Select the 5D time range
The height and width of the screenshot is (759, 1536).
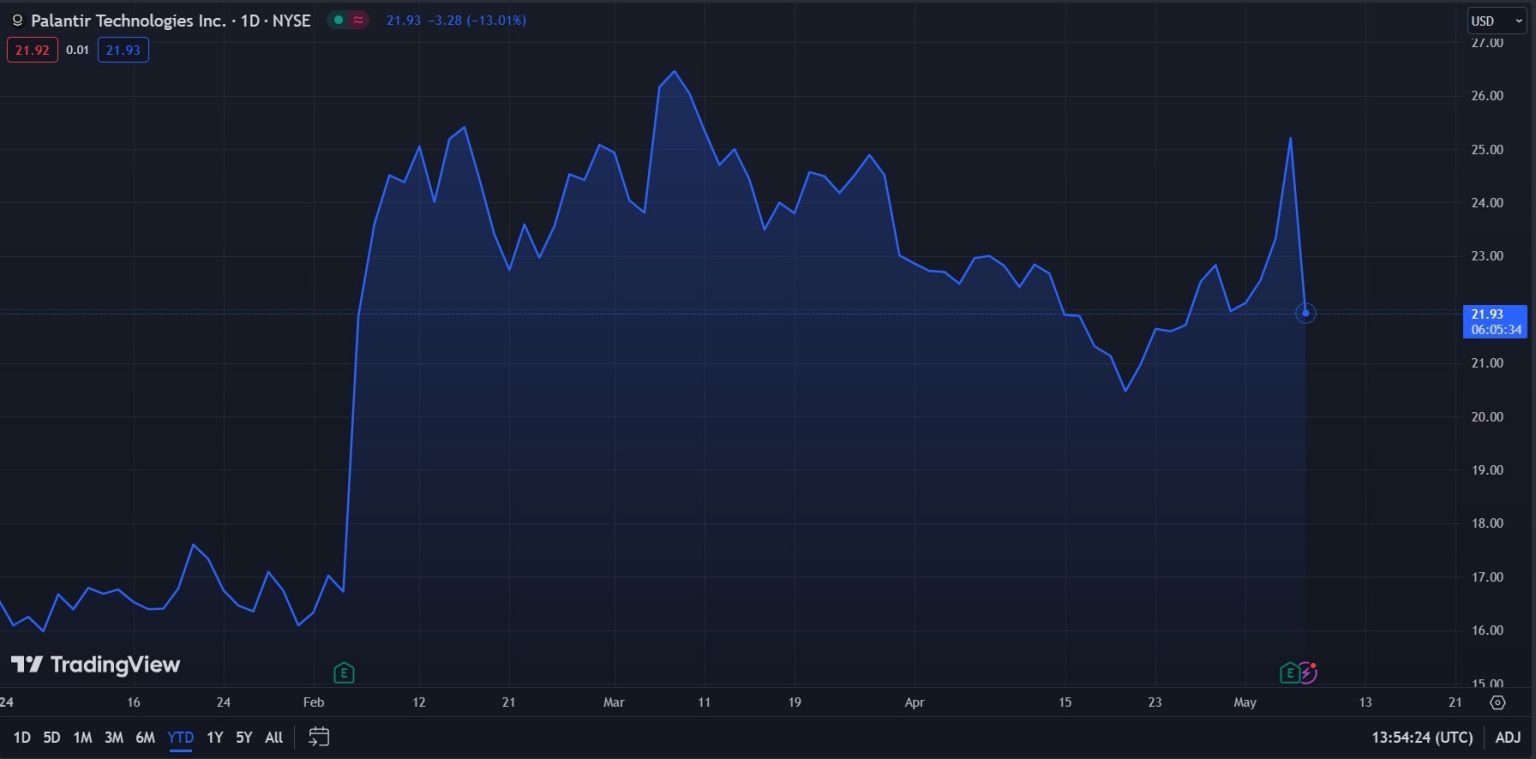pos(52,738)
